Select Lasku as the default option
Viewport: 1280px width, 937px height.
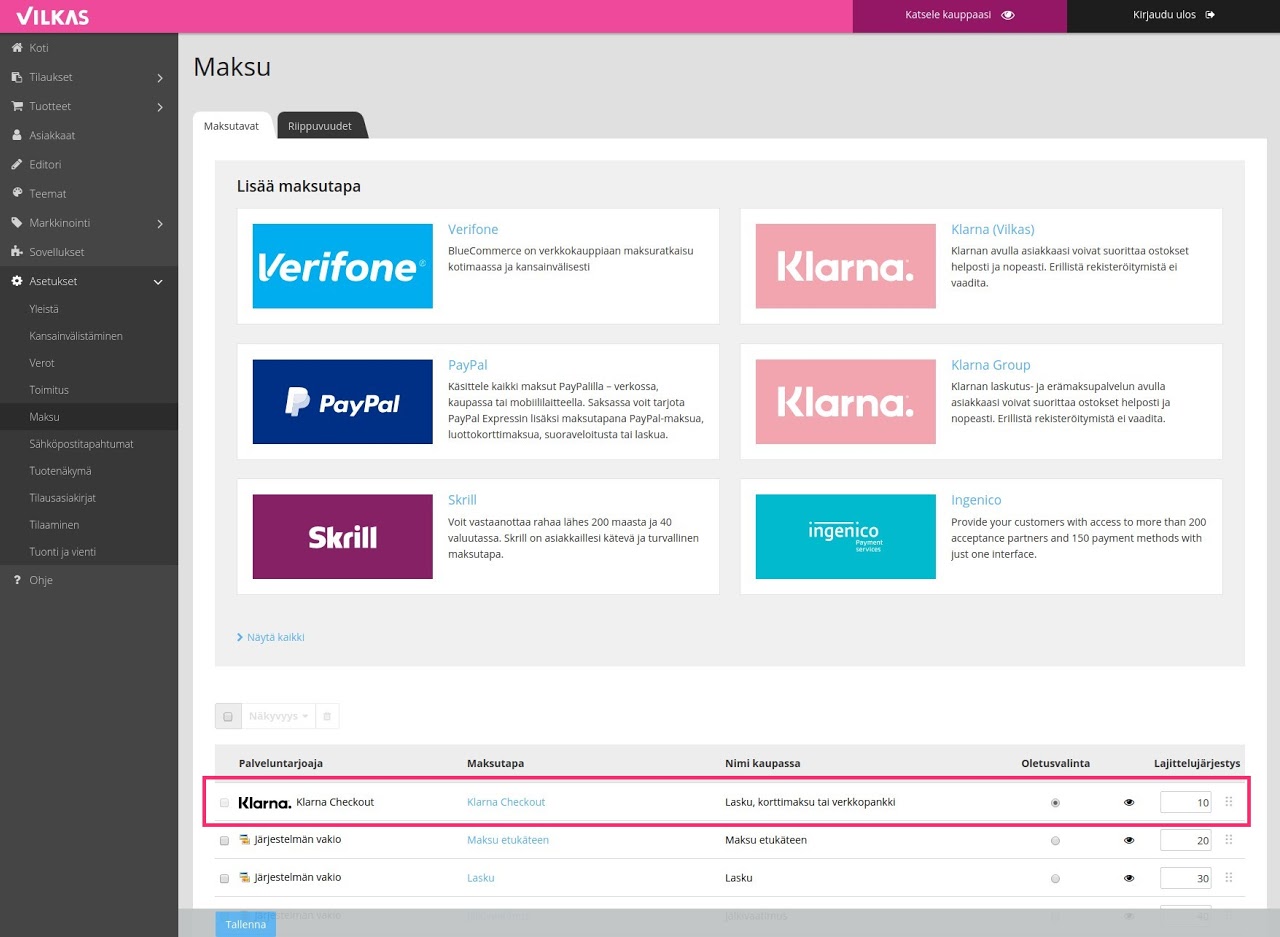pyautogui.click(x=1055, y=878)
